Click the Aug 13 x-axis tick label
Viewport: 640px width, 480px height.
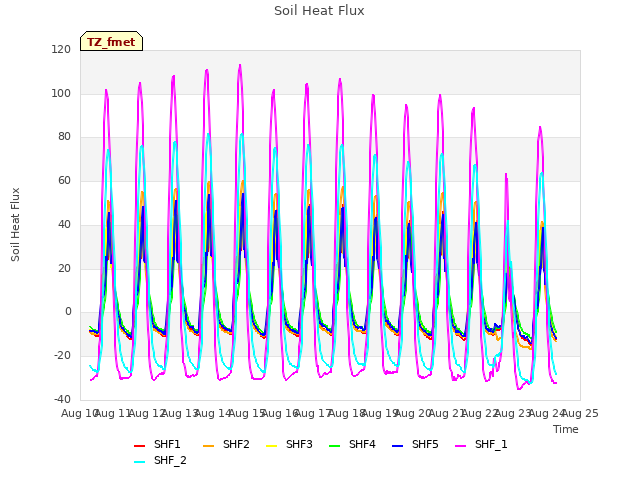tap(180, 413)
